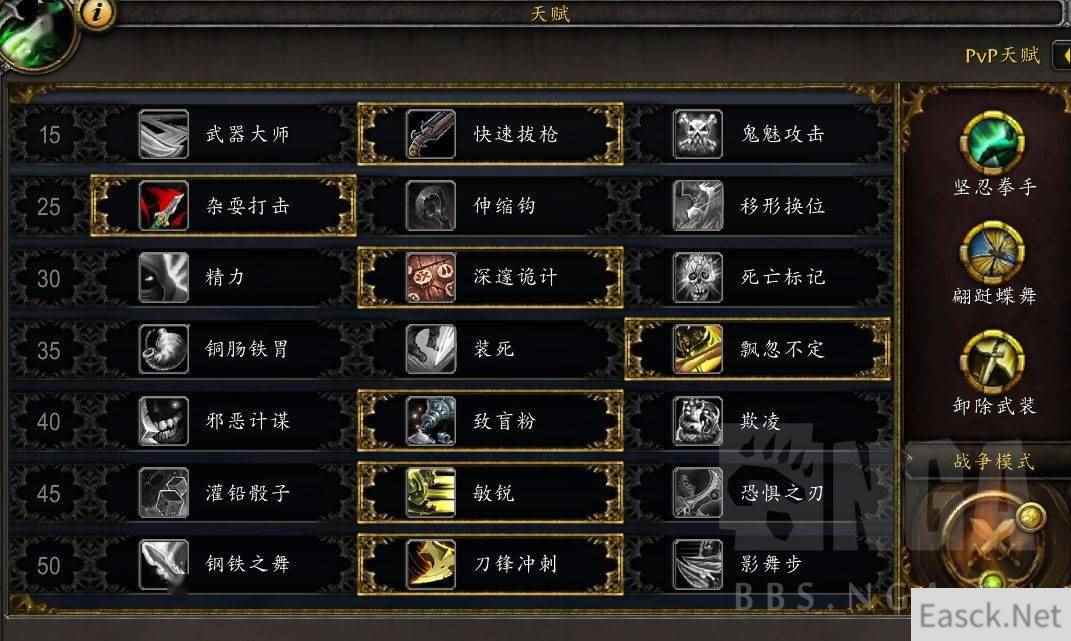Open the 翩跹蝶舞 PvP talent slot
The width and height of the screenshot is (1071, 641).
[992, 253]
